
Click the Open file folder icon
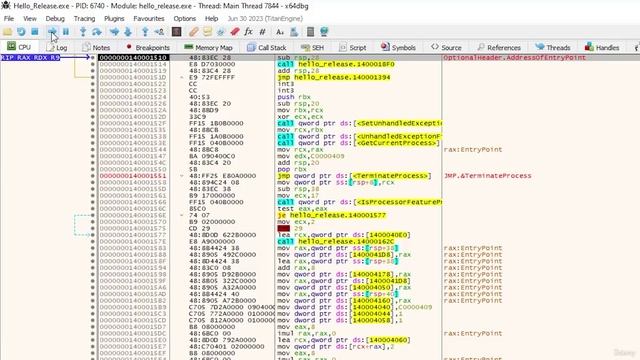pos(7,31)
